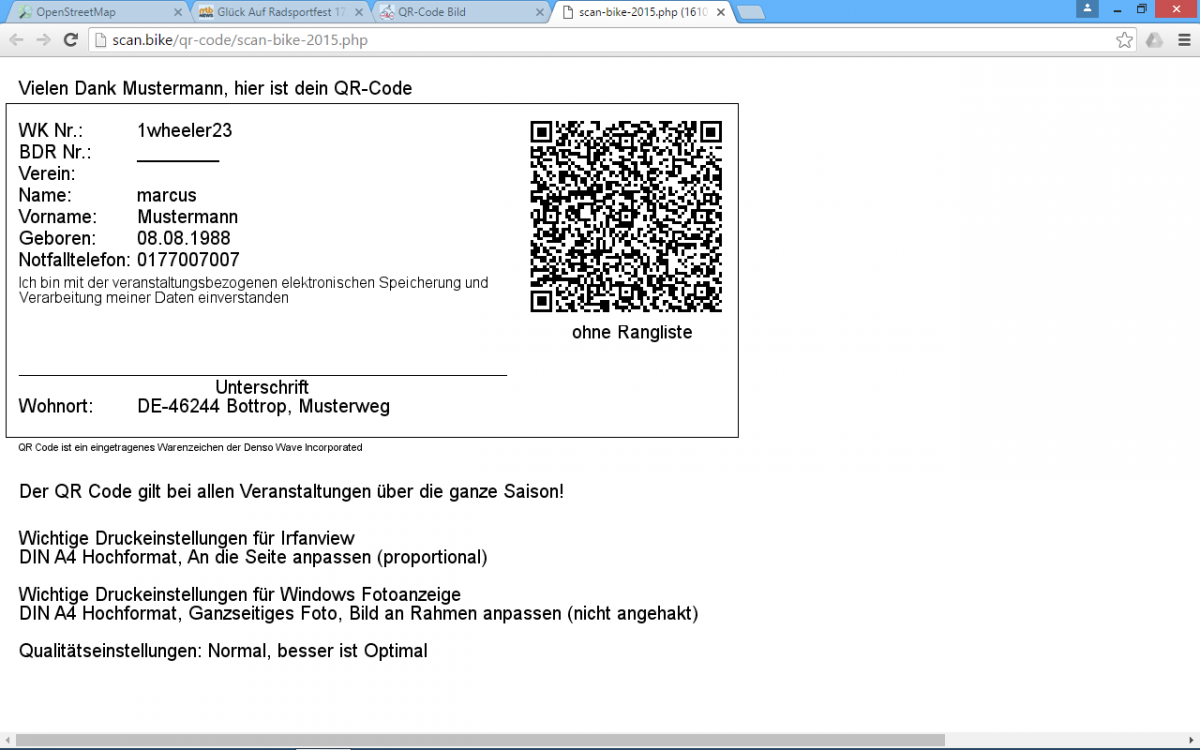Click the Vorname value 'Mustermann'
Viewport: 1200px width, 750px height.
point(187,217)
